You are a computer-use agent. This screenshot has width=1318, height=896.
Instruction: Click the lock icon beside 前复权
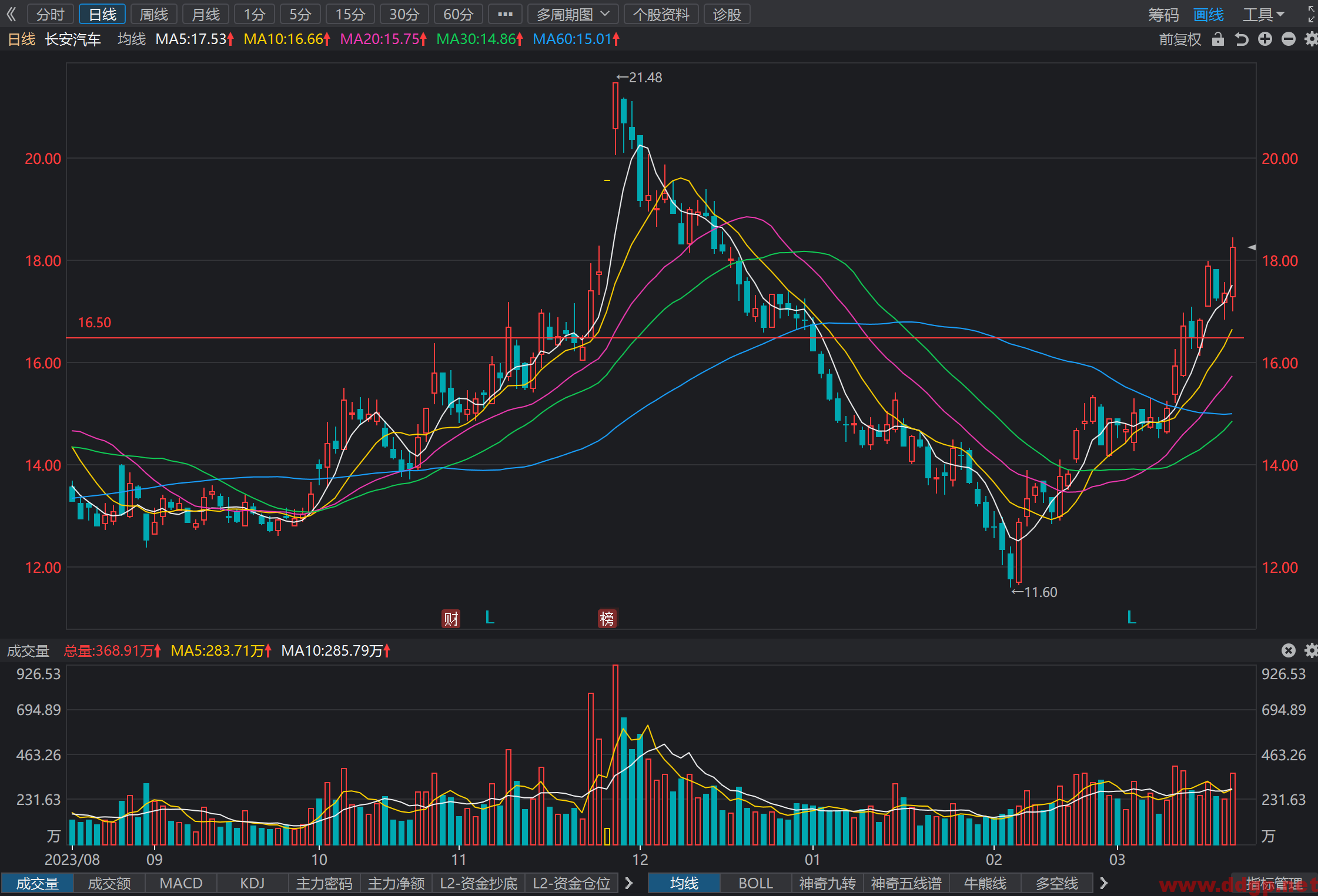point(1218,39)
